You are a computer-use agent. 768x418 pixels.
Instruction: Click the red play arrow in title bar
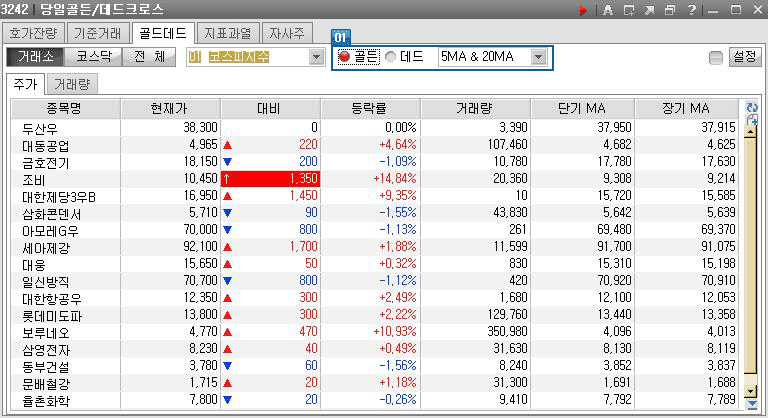pyautogui.click(x=584, y=10)
